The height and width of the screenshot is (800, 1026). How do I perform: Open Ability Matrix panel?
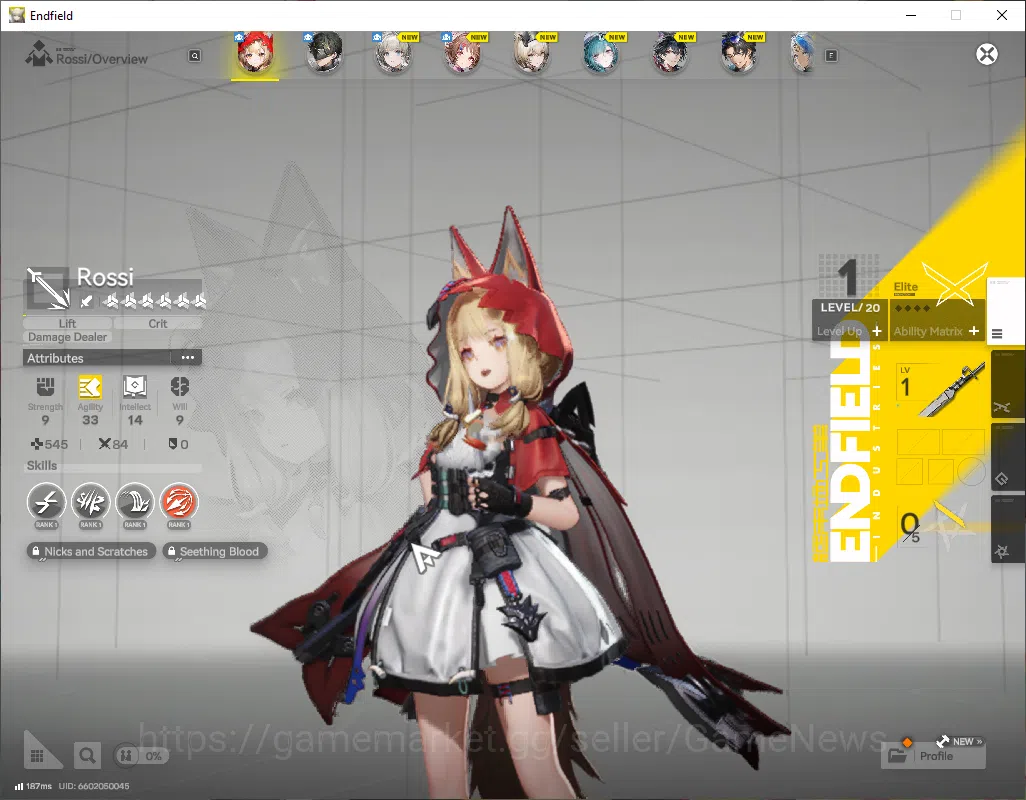(x=937, y=331)
